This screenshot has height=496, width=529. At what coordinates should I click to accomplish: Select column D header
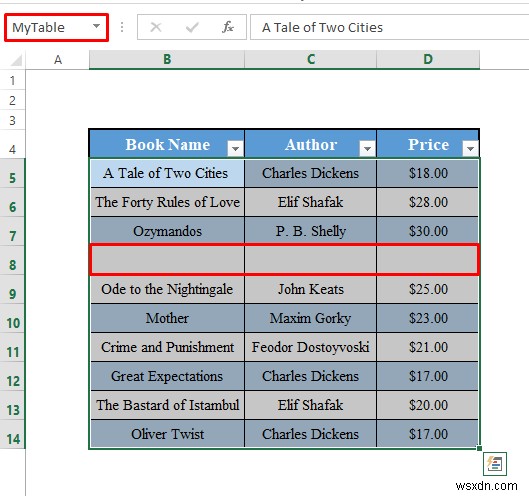(x=428, y=60)
